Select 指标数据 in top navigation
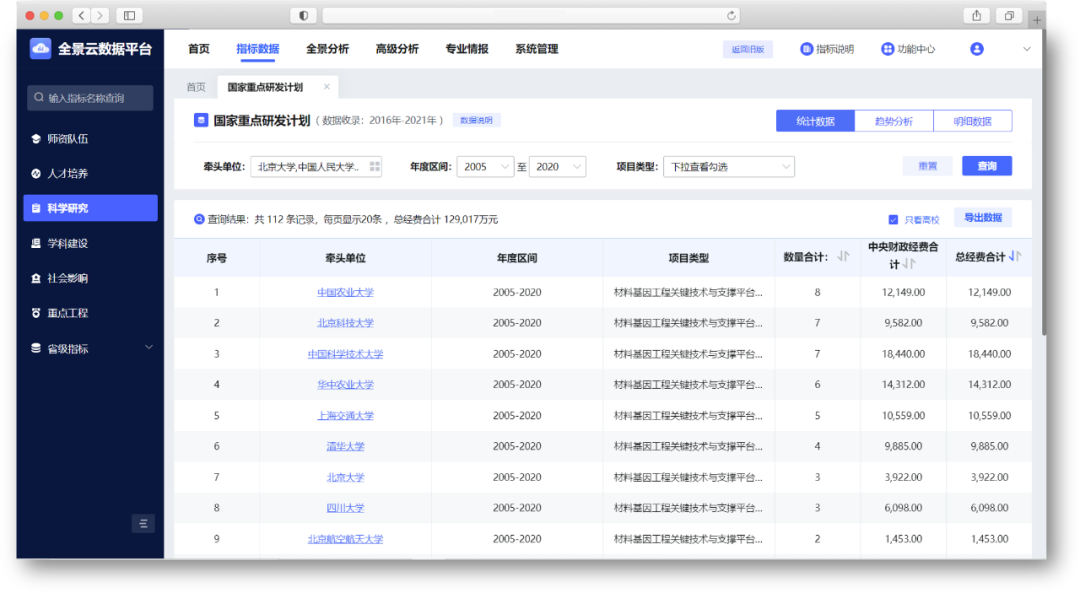 coord(258,49)
